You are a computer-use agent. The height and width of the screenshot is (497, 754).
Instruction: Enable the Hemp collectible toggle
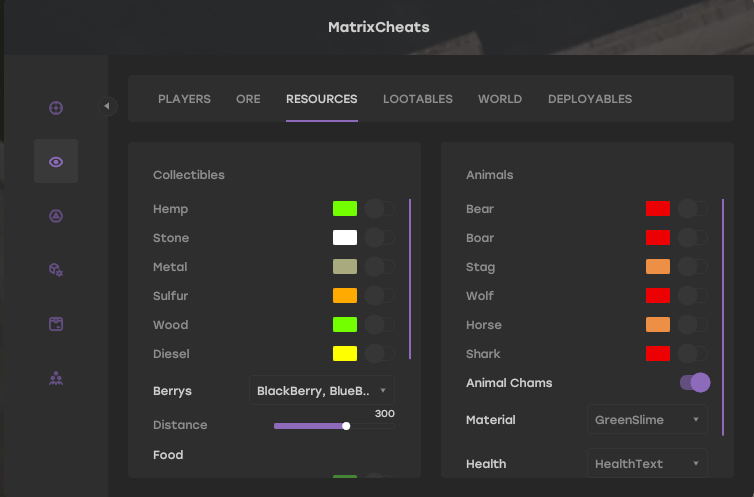point(380,209)
